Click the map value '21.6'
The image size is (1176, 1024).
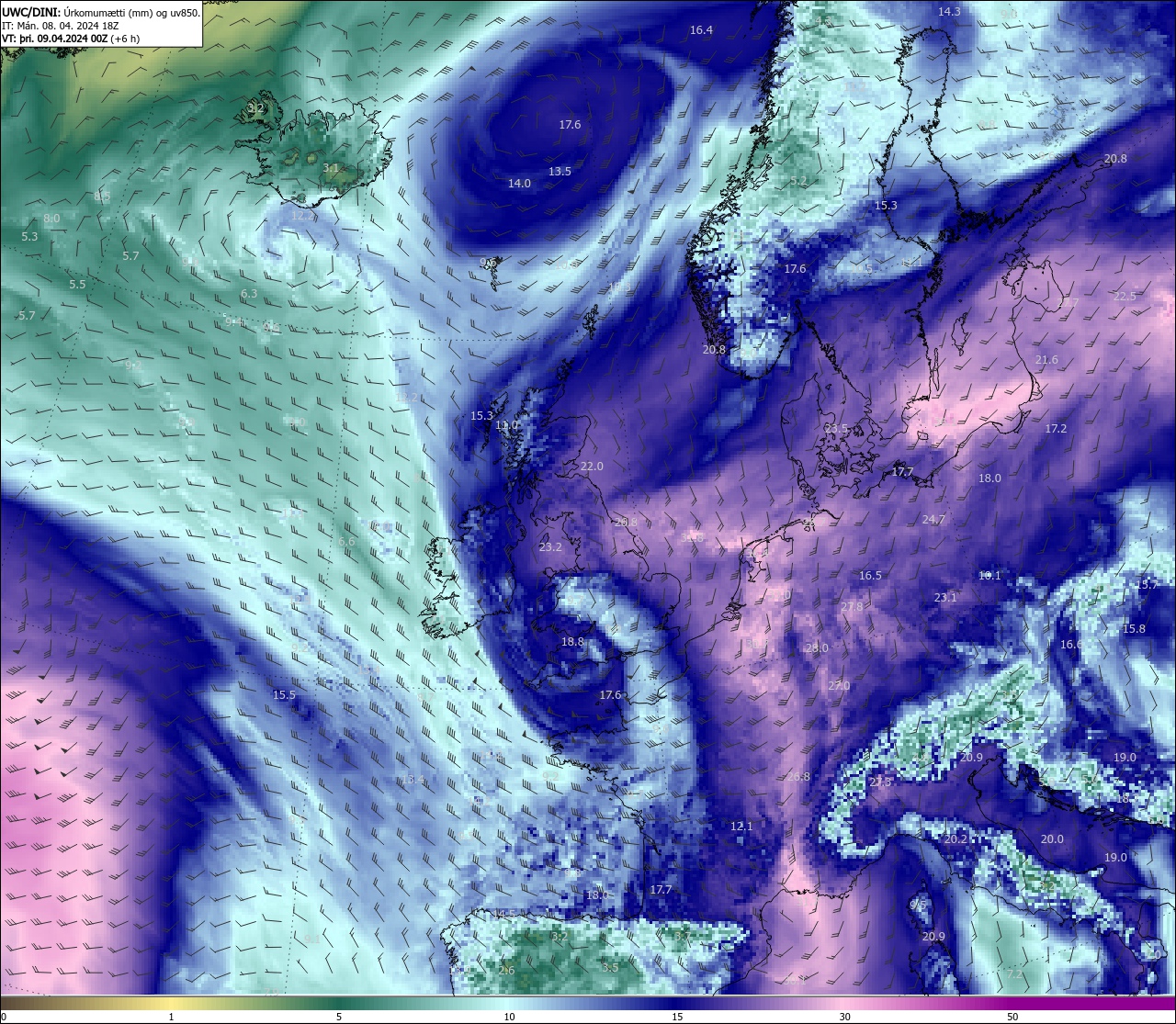point(1046,360)
